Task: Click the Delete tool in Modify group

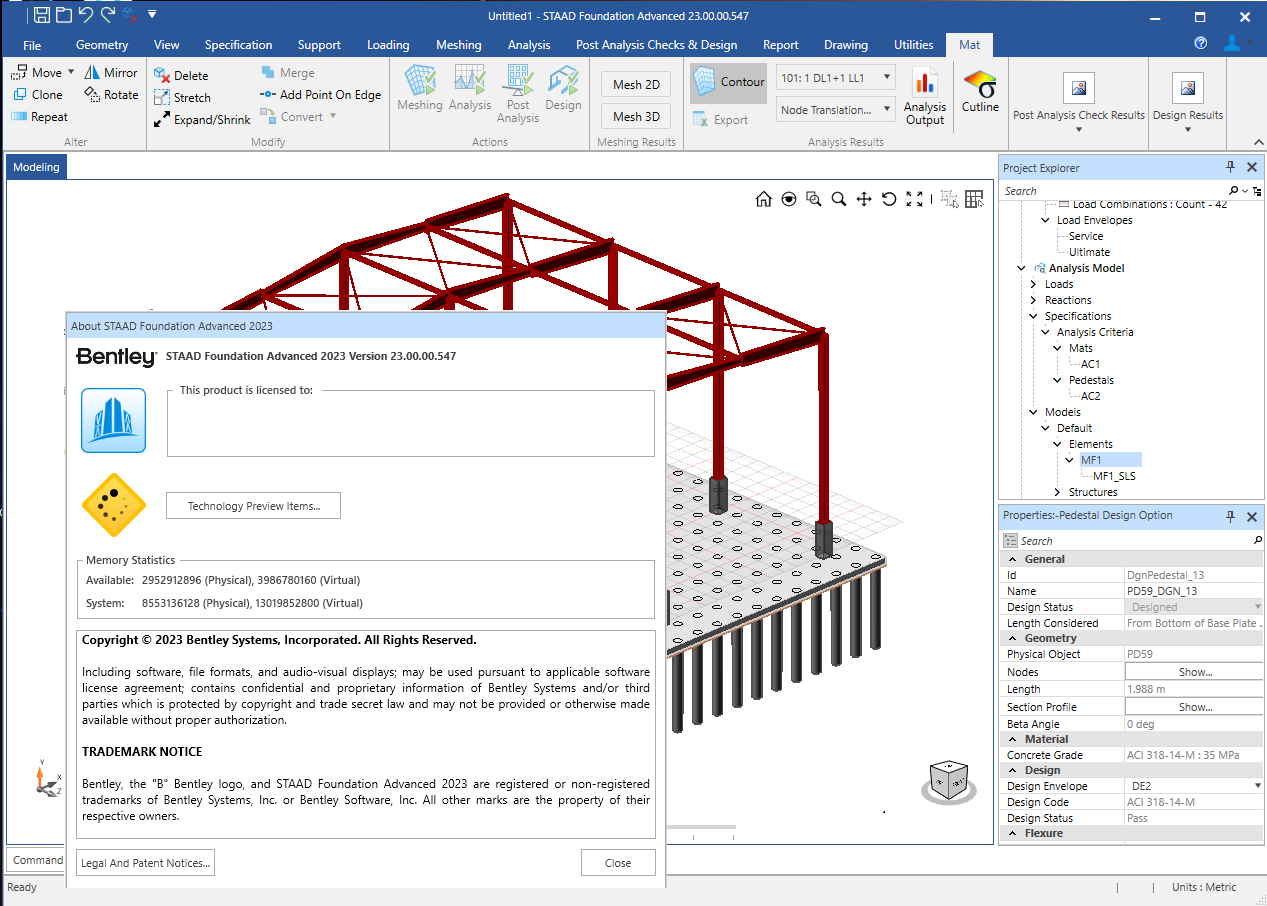Action: pos(181,75)
